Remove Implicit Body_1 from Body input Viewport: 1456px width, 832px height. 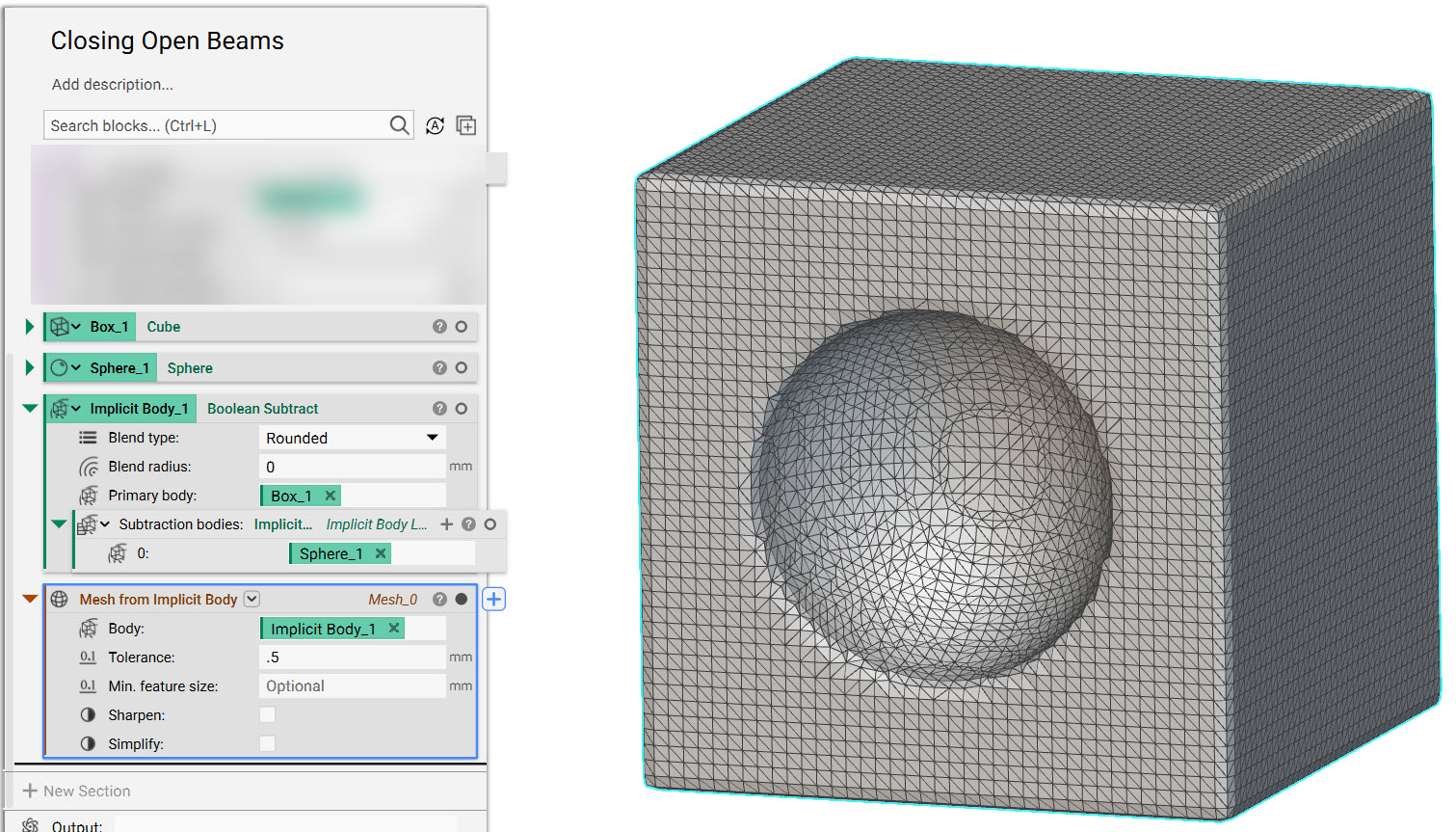pyautogui.click(x=394, y=629)
